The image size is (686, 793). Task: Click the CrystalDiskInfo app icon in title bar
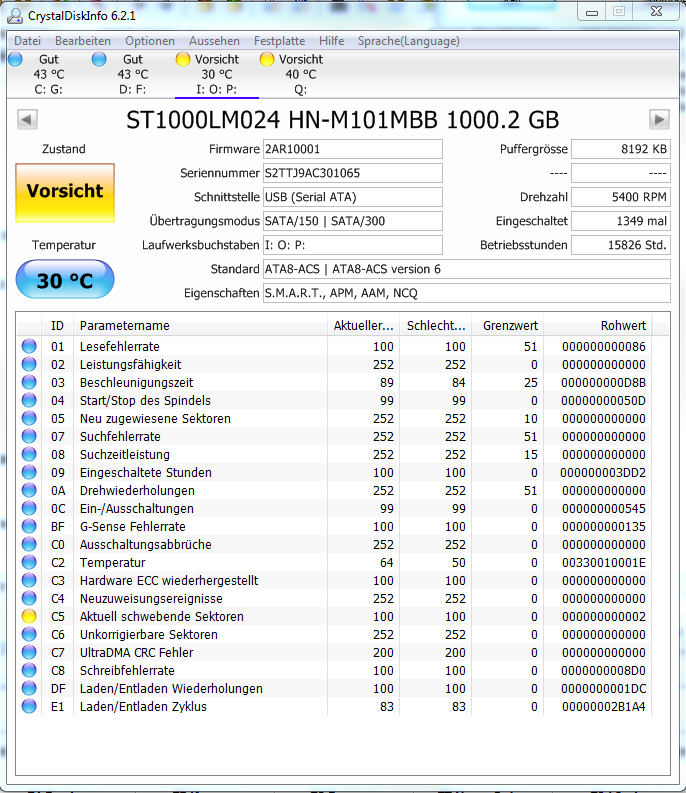click(15, 16)
